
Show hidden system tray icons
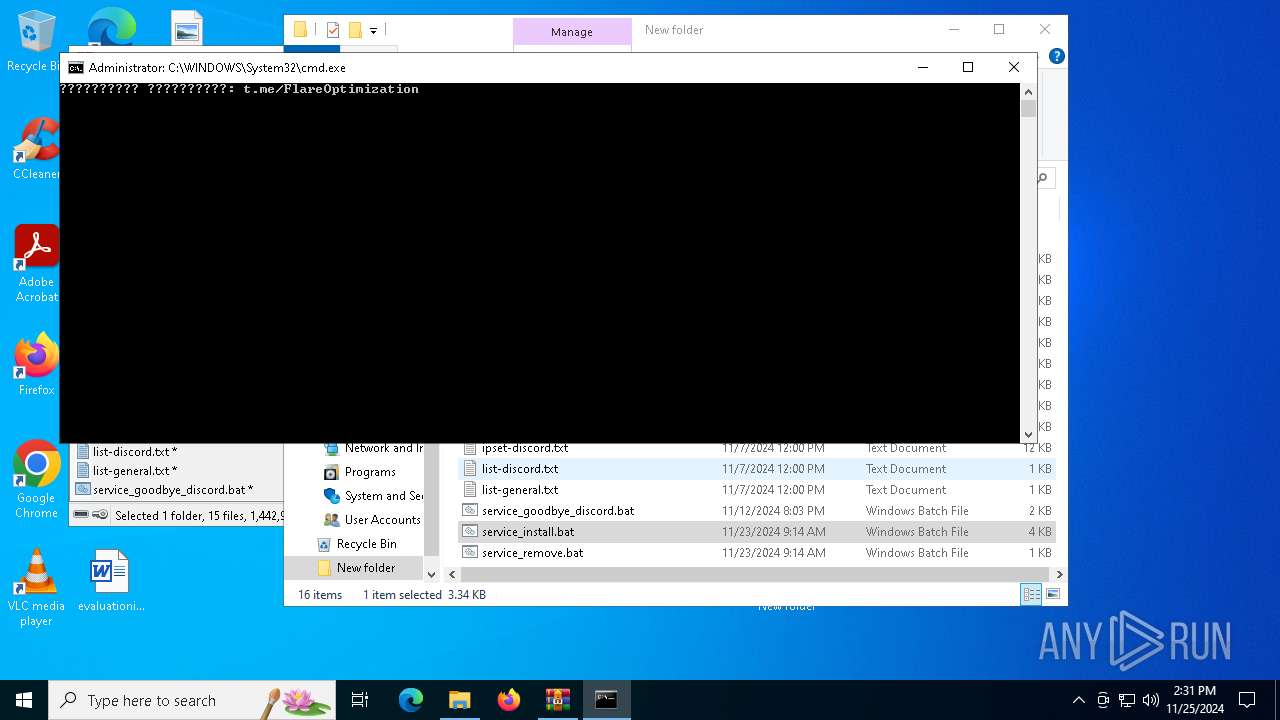coord(1078,700)
